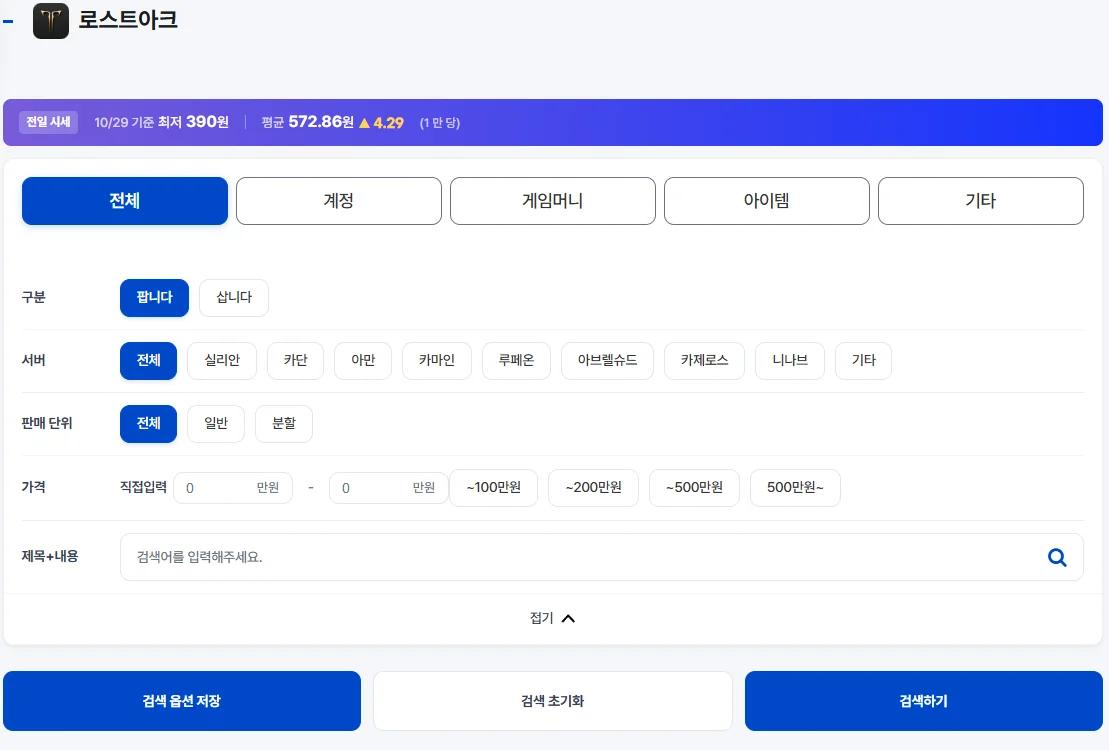Screen dimensions: 1109x750
Task: Click the 직접입력 label
Action: pyautogui.click(x=144, y=488)
